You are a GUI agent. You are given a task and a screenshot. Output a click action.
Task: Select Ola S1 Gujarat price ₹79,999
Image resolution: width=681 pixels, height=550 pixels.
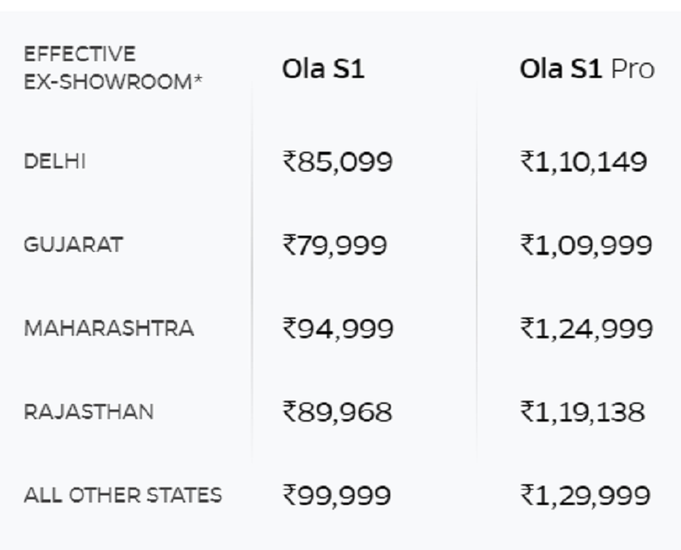(335, 245)
